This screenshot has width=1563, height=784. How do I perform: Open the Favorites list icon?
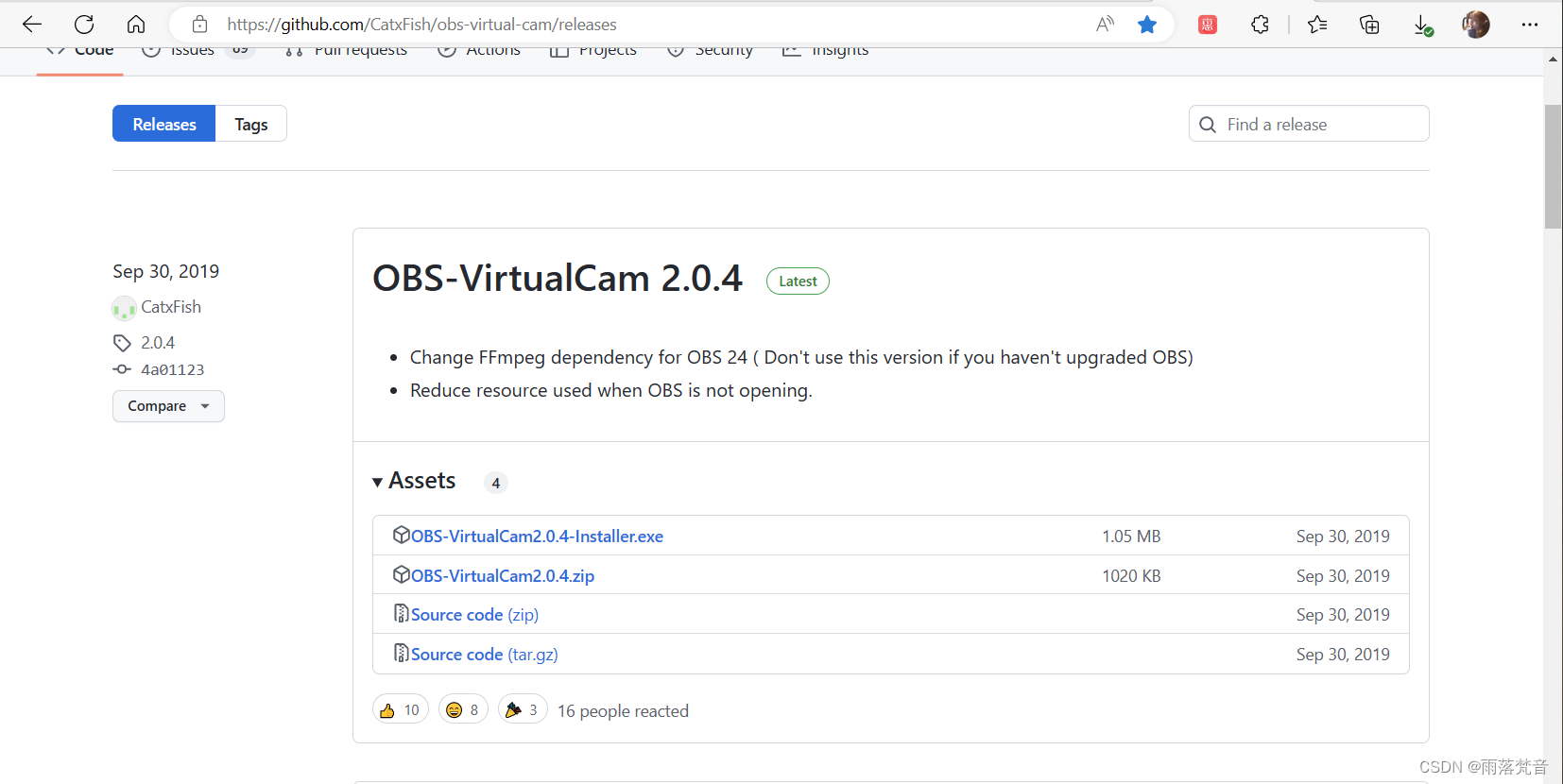pos(1317,25)
